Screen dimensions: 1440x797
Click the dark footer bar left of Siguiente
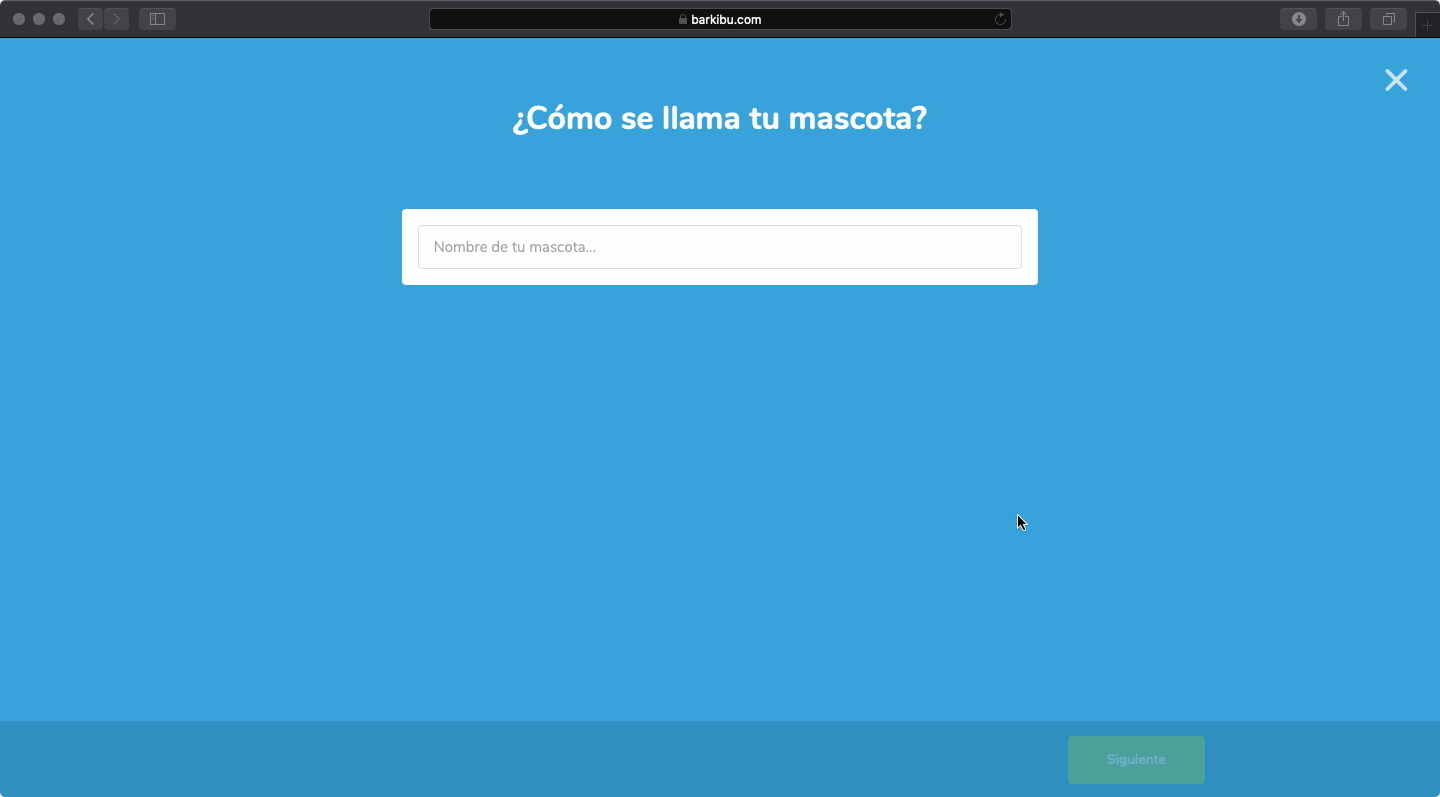tap(500, 759)
